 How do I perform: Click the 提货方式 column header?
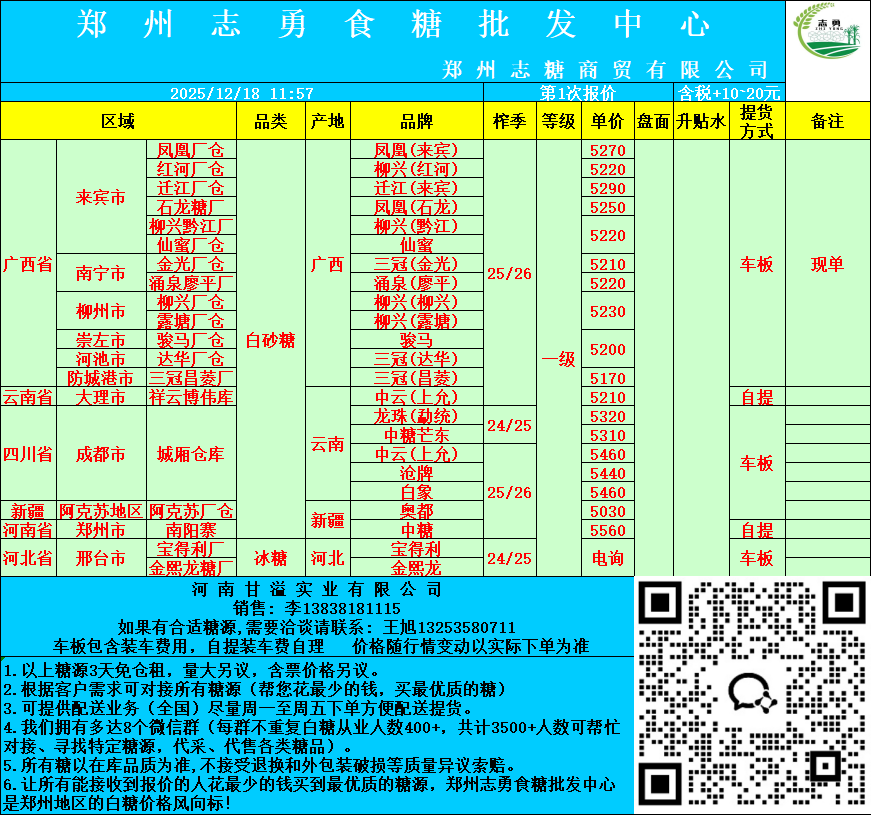(756, 121)
